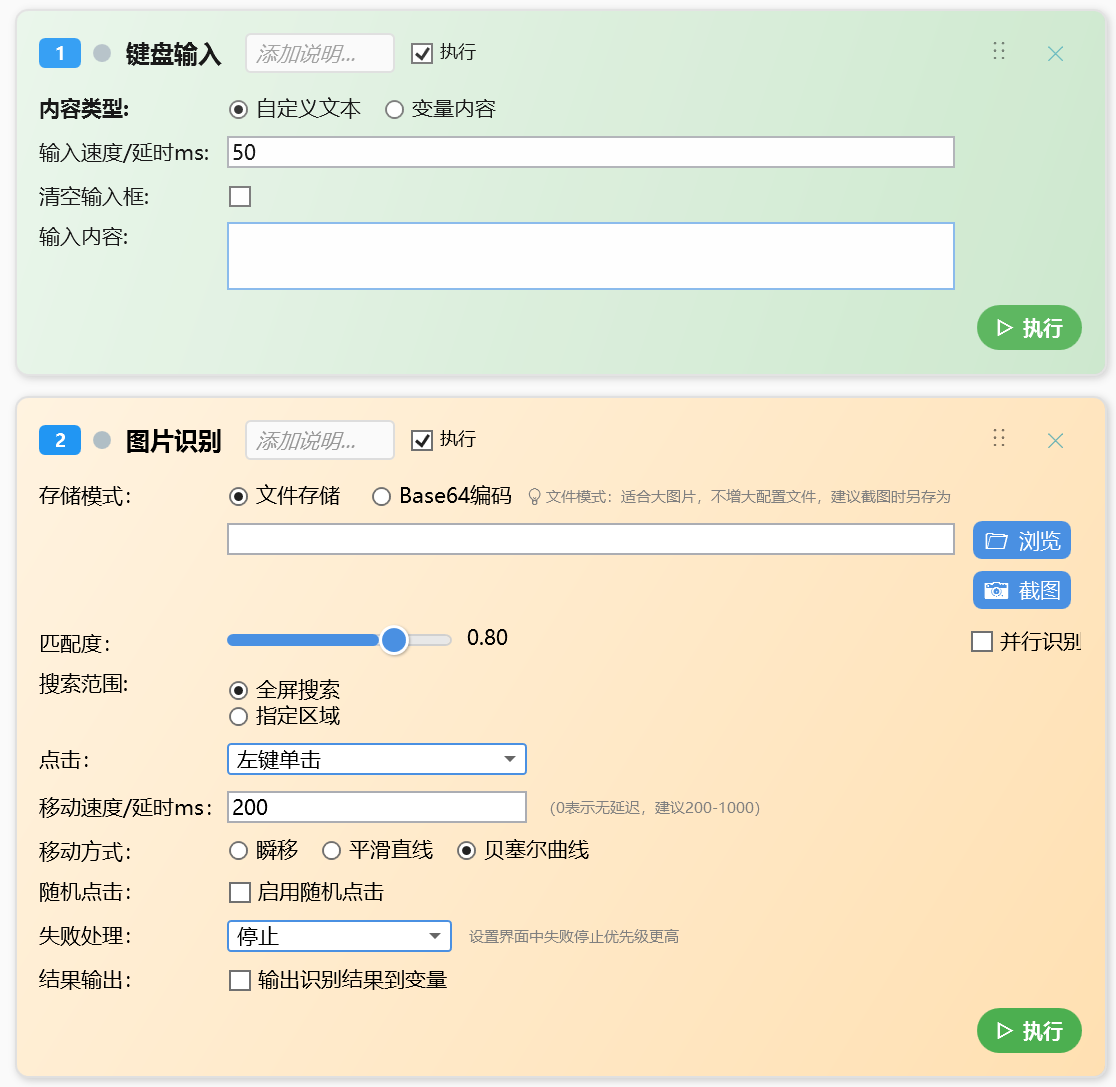
Task: Click the blue step number 2 badge
Action: (60, 440)
